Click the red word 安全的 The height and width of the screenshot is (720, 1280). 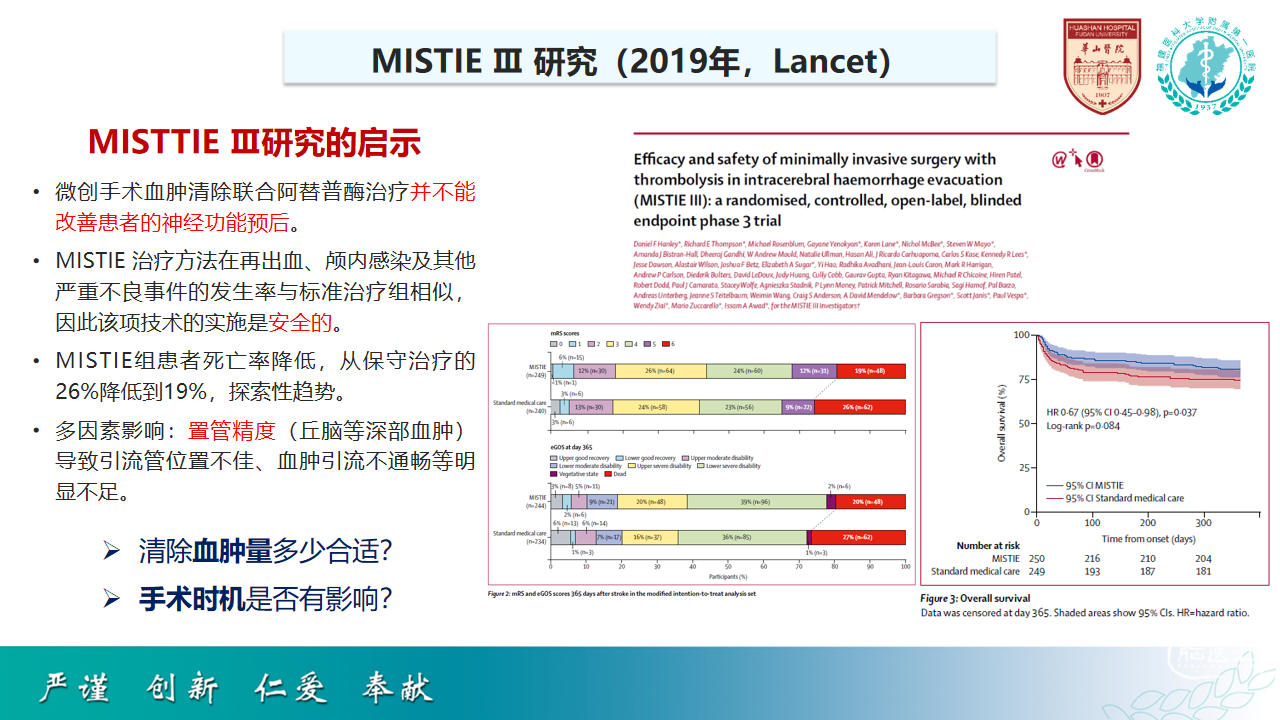pos(300,323)
